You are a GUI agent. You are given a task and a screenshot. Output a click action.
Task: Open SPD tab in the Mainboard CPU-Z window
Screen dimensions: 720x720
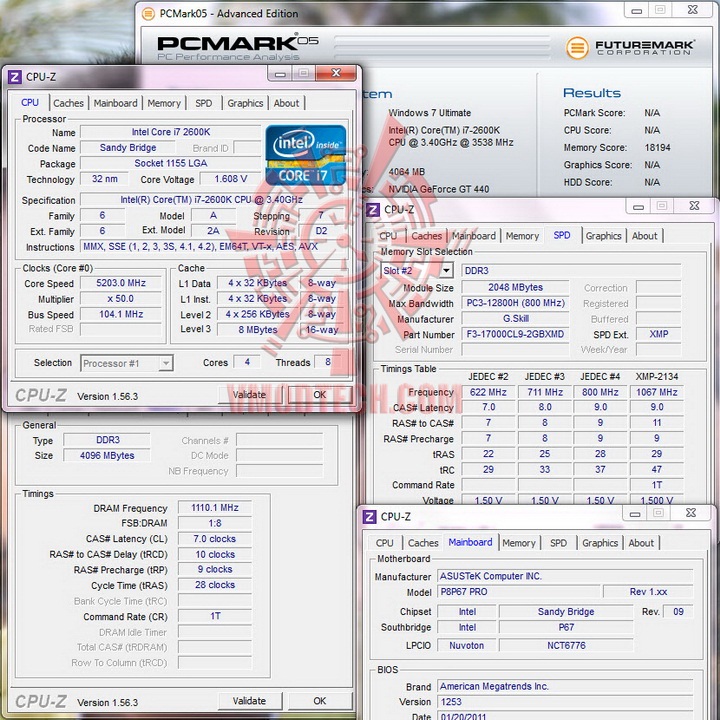coord(558,543)
